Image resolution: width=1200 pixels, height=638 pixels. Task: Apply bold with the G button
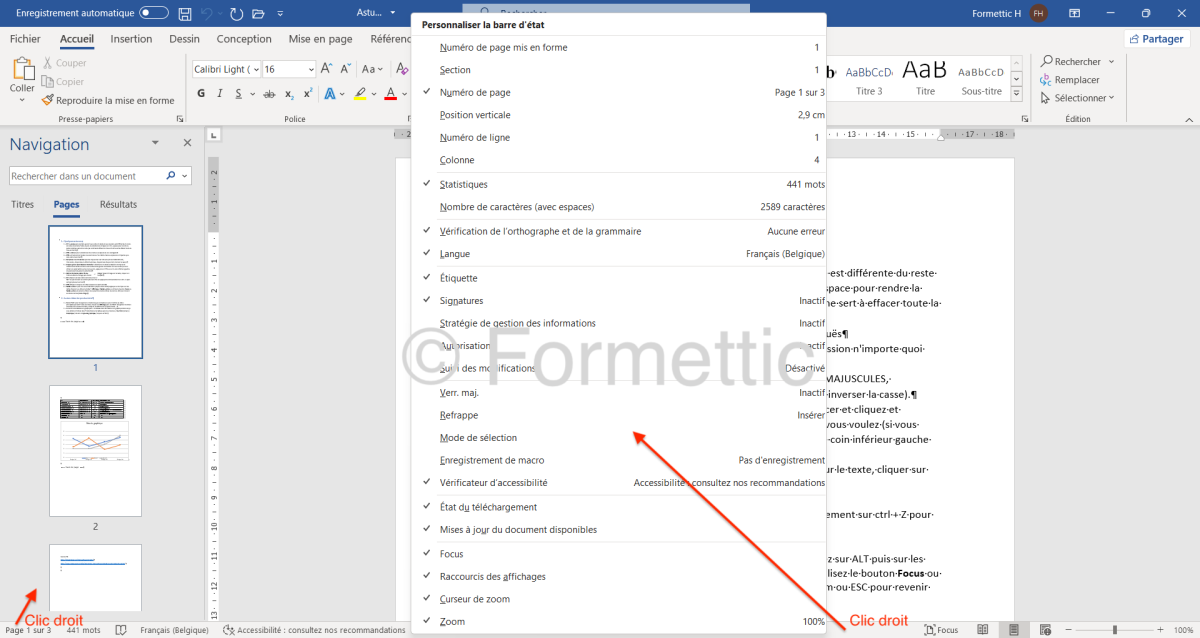[x=201, y=94]
